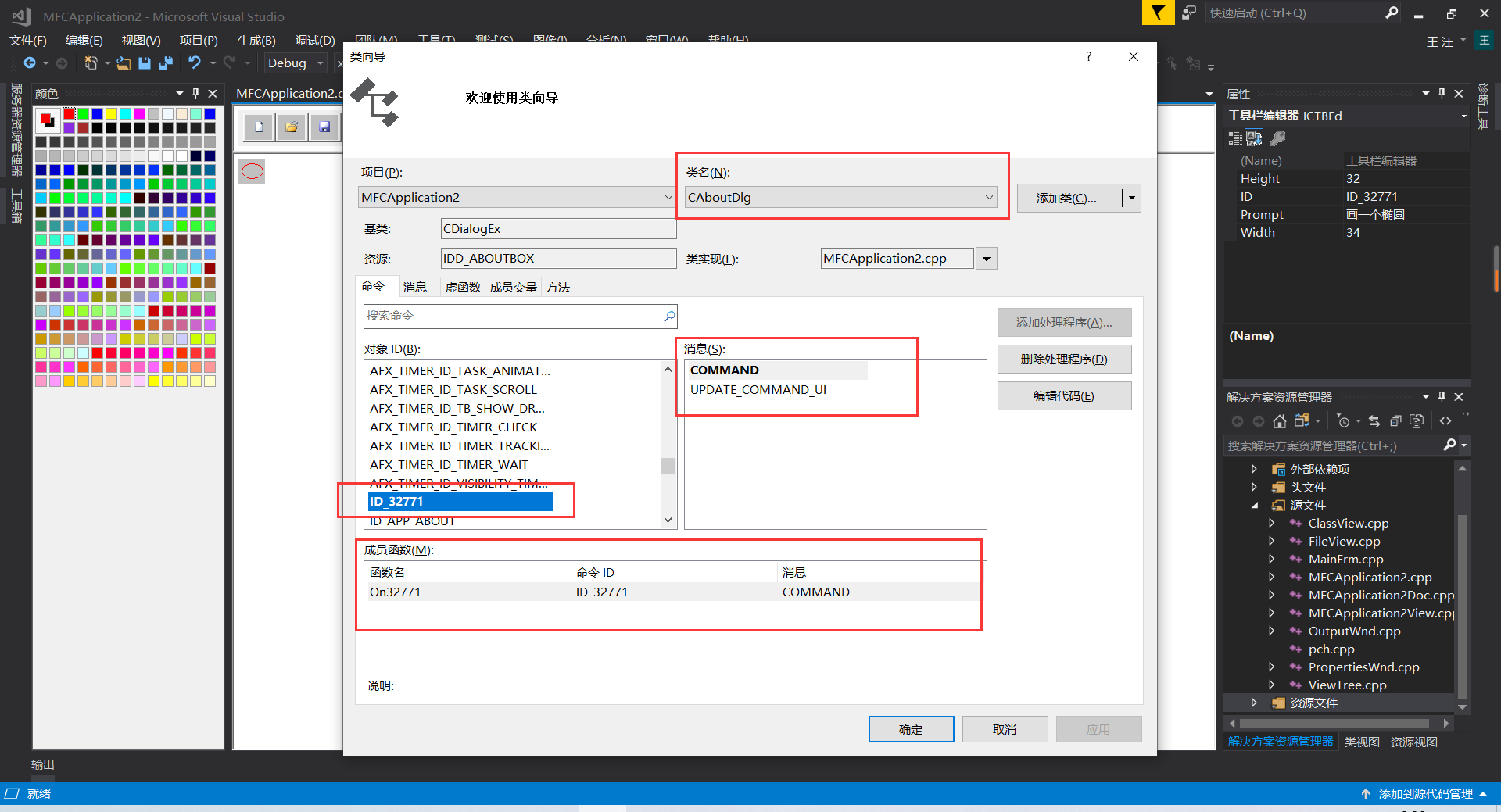Click the Home icon in Solution Explorer
Image resolution: width=1501 pixels, height=812 pixels.
pyautogui.click(x=1279, y=421)
